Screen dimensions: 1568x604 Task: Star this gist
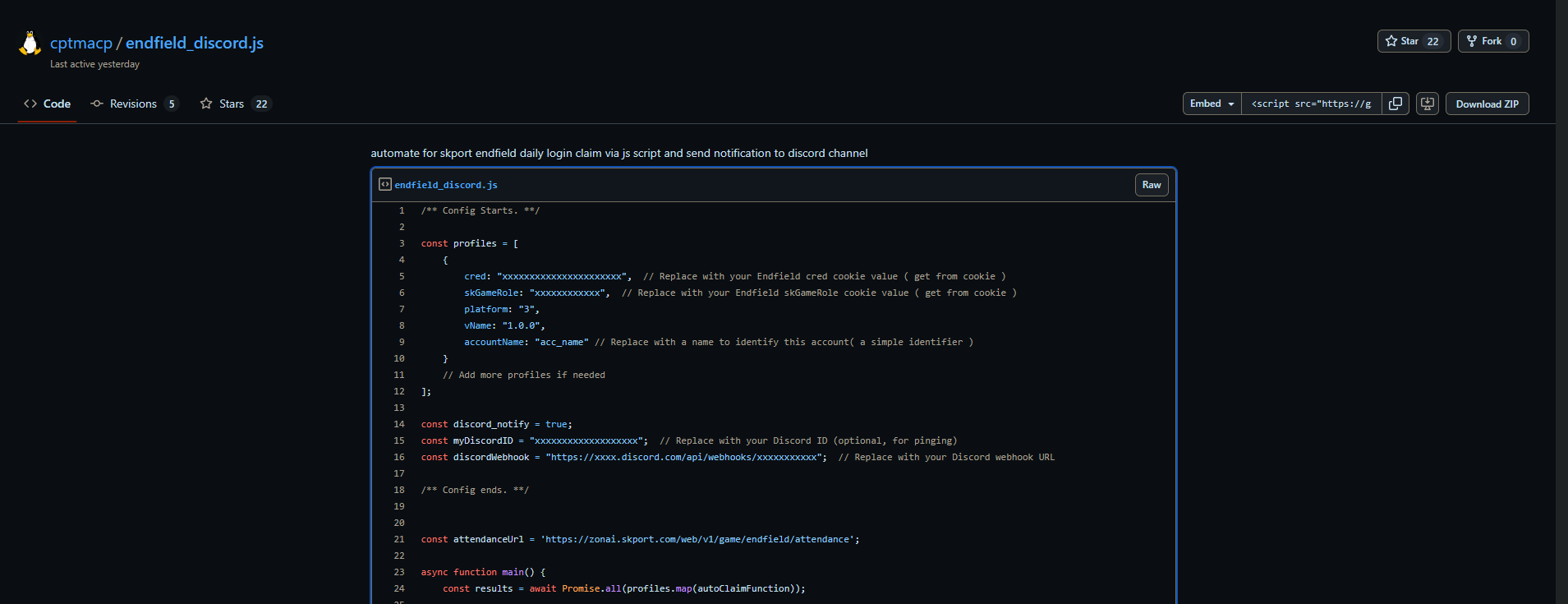(x=1402, y=41)
